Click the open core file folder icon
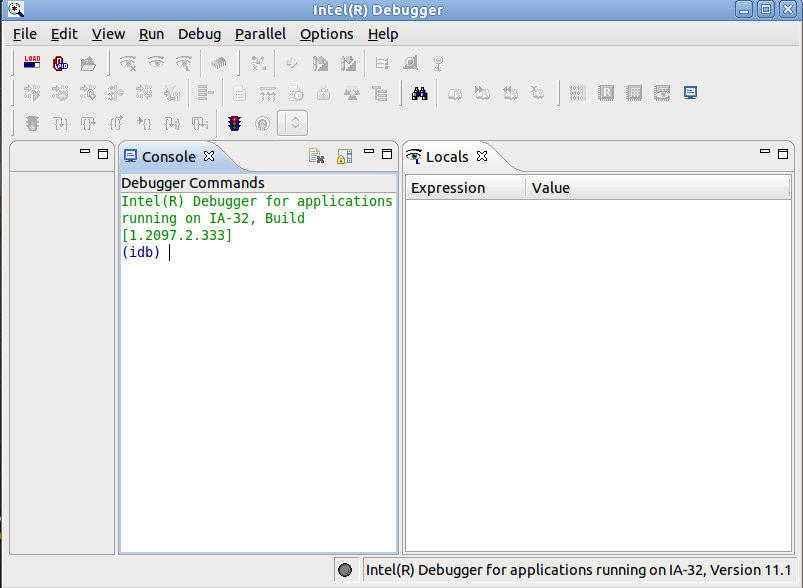The height and width of the screenshot is (588, 803). (88, 63)
